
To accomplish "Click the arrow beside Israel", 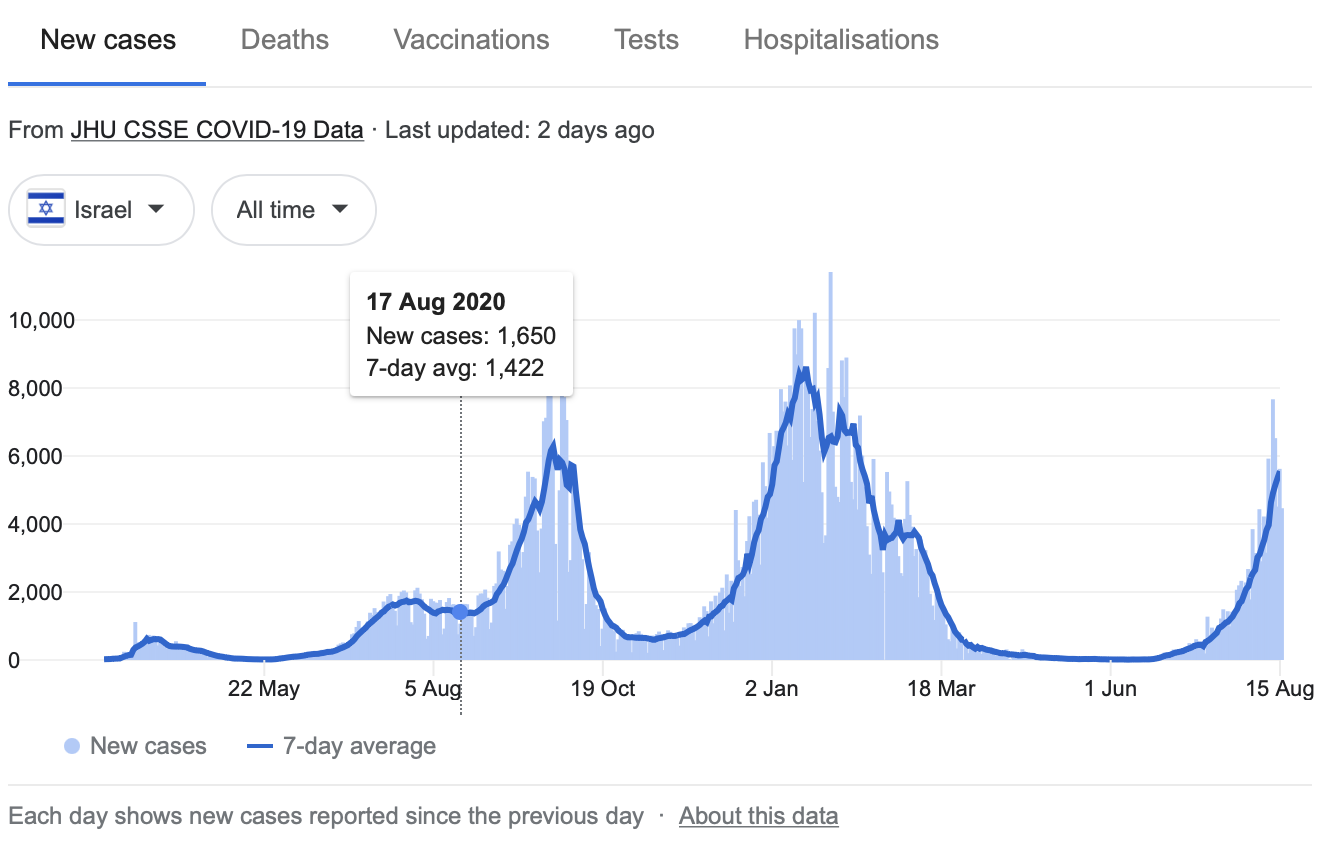I will (x=155, y=210).
